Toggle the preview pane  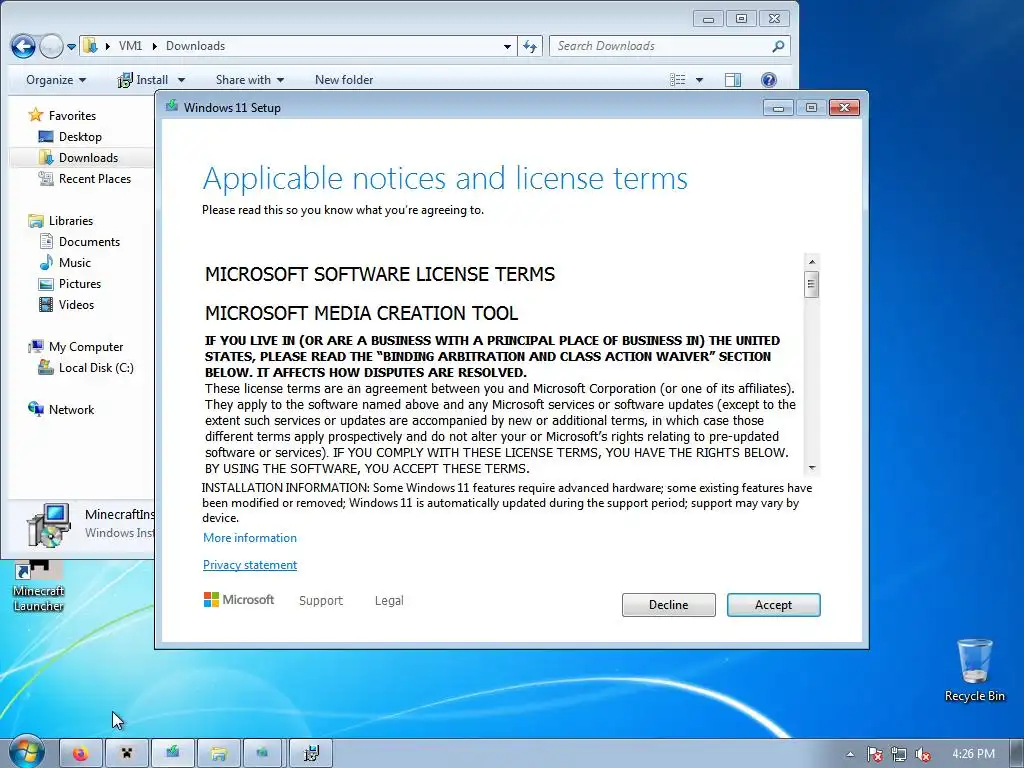(x=733, y=80)
